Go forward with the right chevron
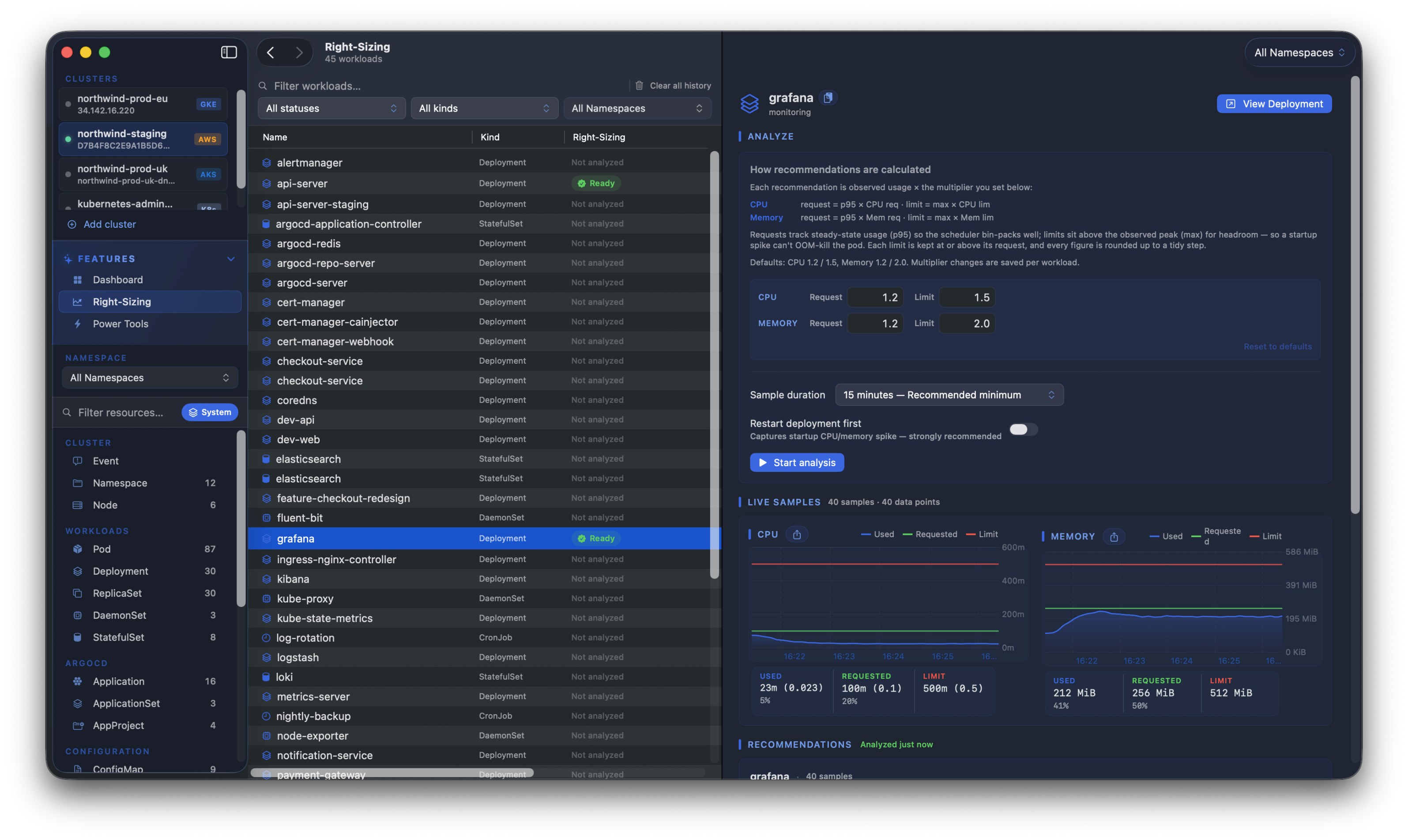1408x840 pixels. click(x=299, y=53)
